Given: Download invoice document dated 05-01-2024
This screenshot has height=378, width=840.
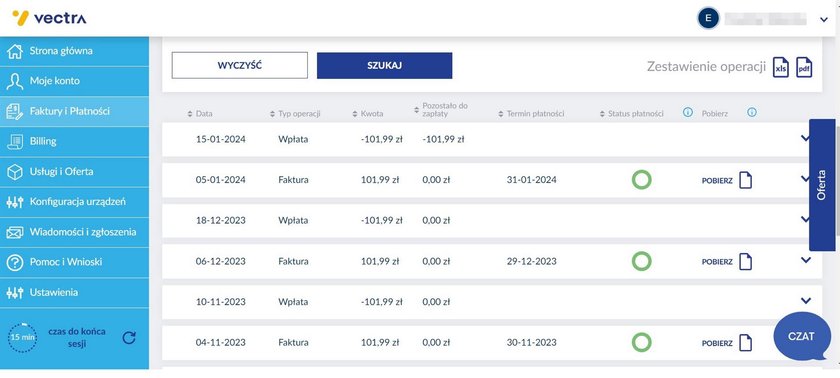Looking at the screenshot, I should pyautogui.click(x=727, y=180).
